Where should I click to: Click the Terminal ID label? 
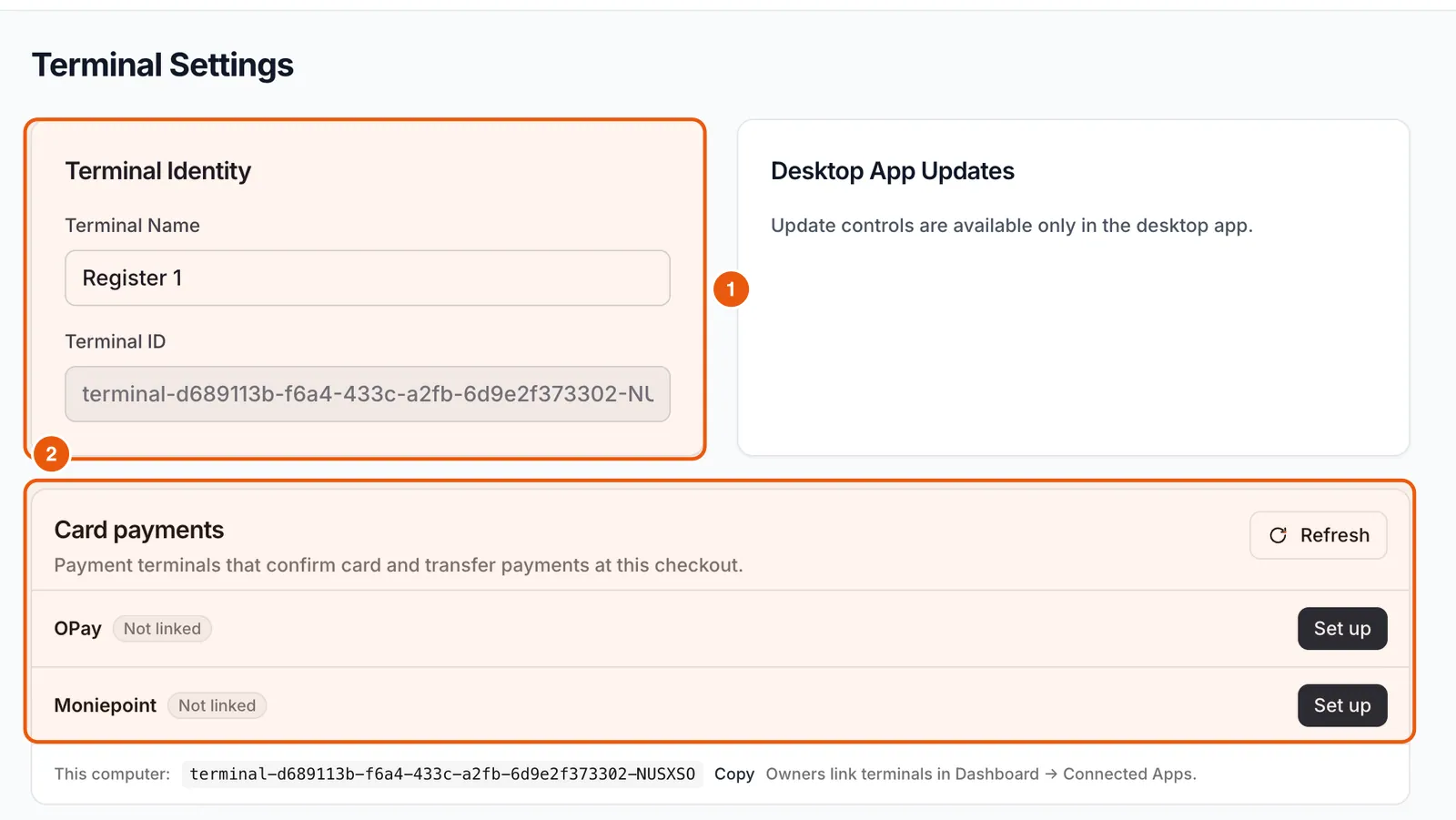coord(116,341)
